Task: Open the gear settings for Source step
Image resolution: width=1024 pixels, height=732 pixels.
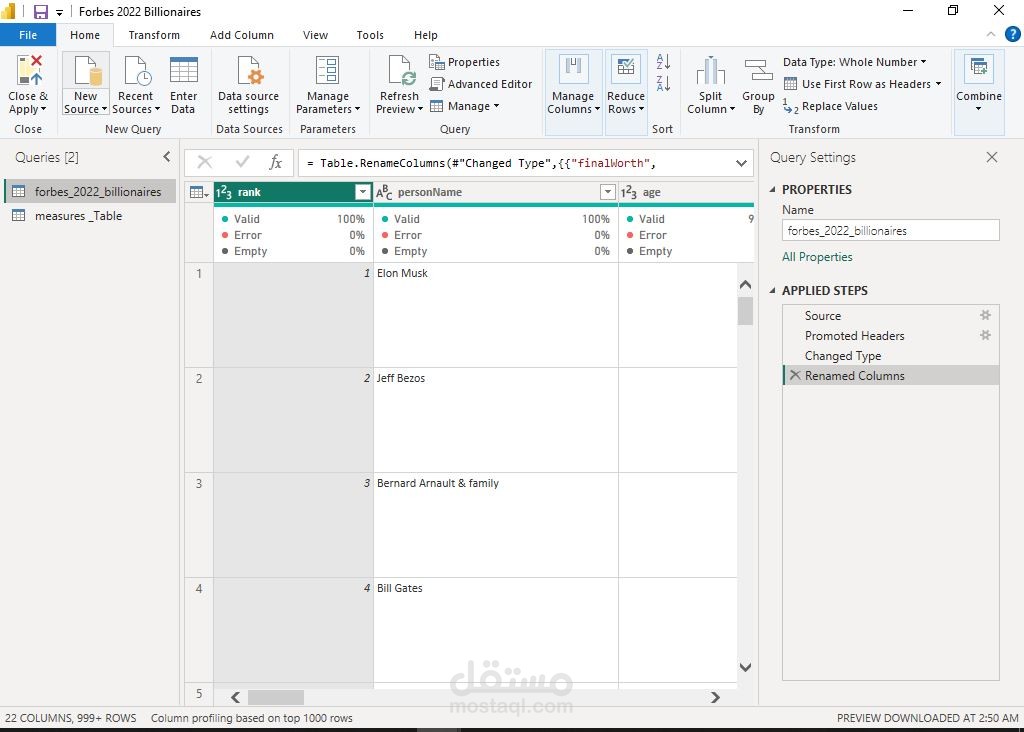Action: [x=985, y=315]
